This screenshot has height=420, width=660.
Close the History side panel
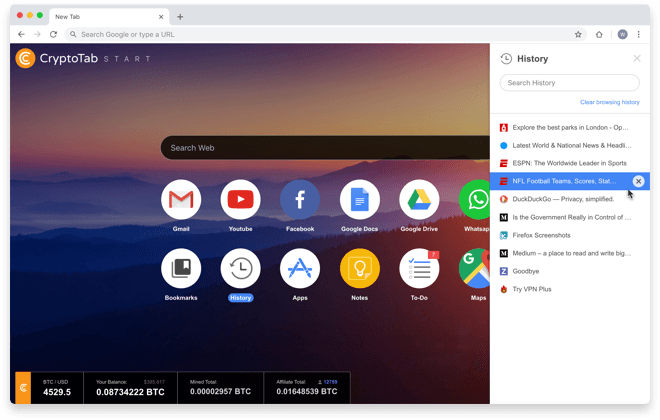(x=637, y=59)
